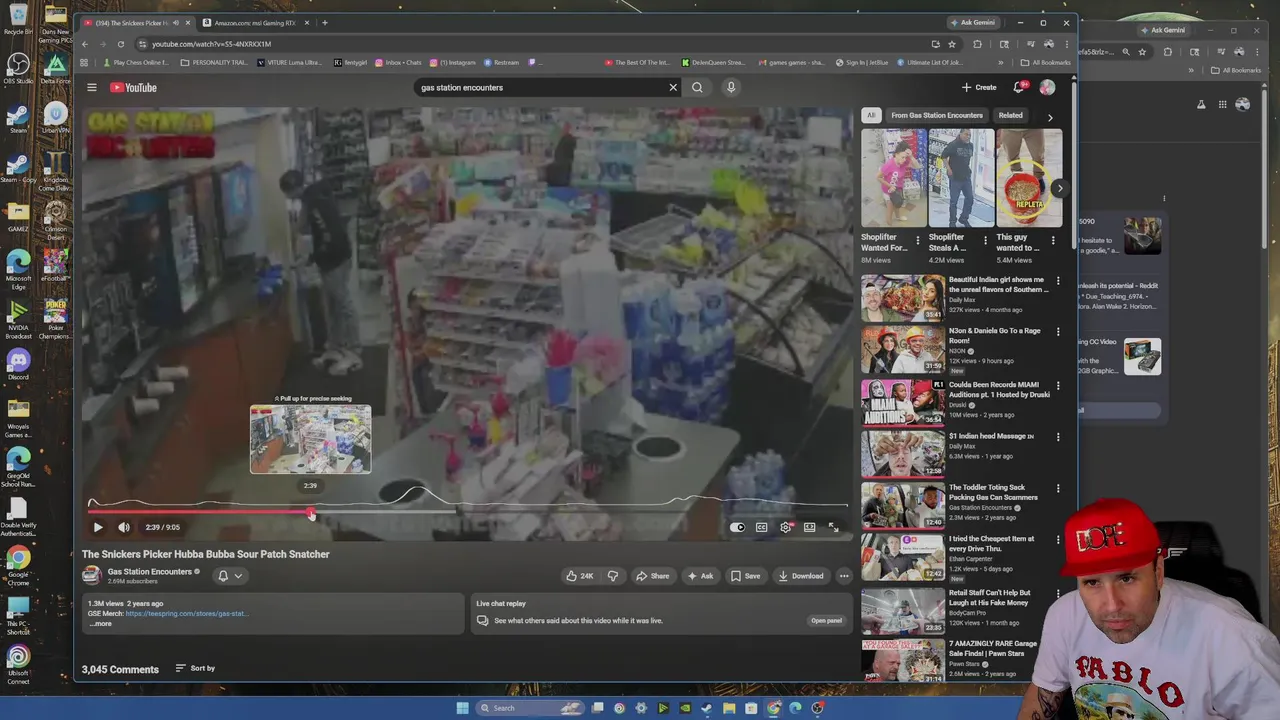Open menu for Coulda Been Records video
This screenshot has height=720, width=1280.
(x=1058, y=386)
